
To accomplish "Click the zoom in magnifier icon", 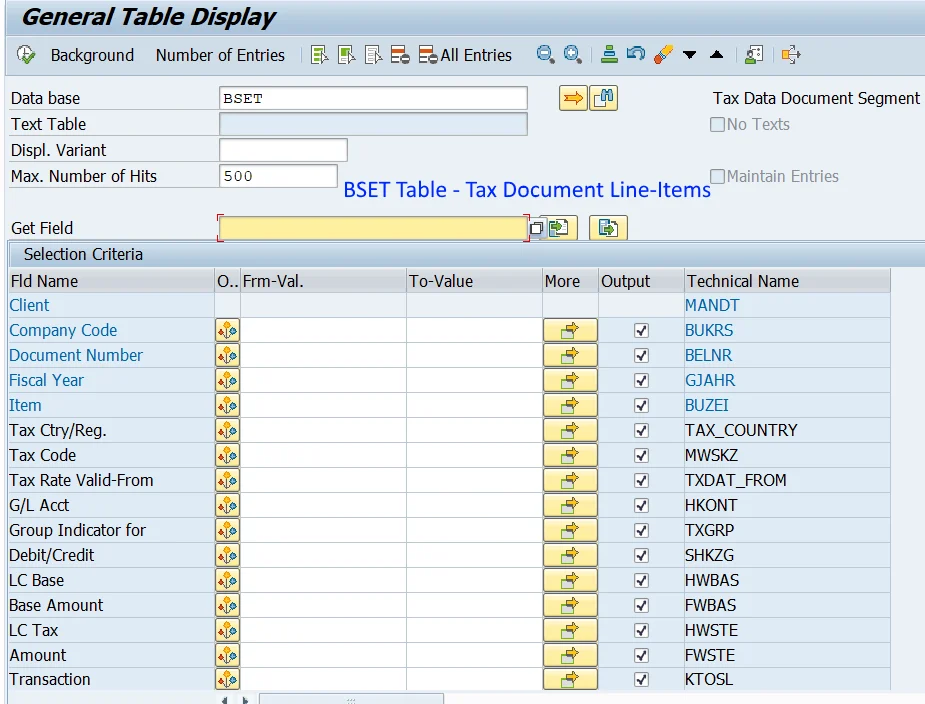I will (572, 54).
